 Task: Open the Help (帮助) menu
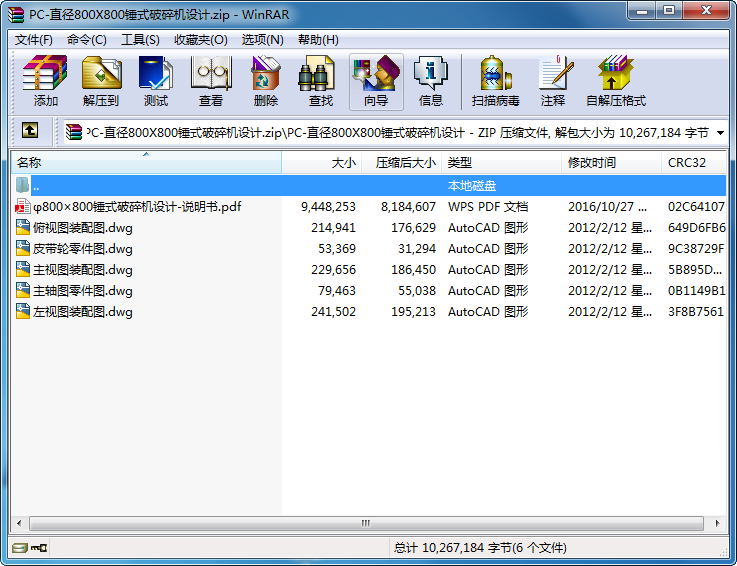[x=318, y=40]
